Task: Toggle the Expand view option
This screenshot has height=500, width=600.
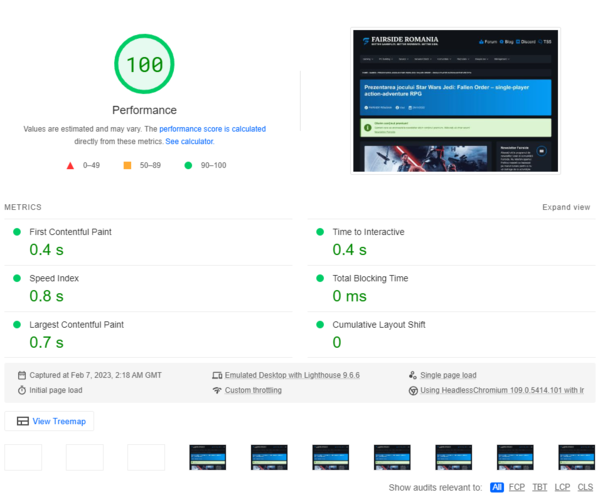Action: [x=566, y=207]
